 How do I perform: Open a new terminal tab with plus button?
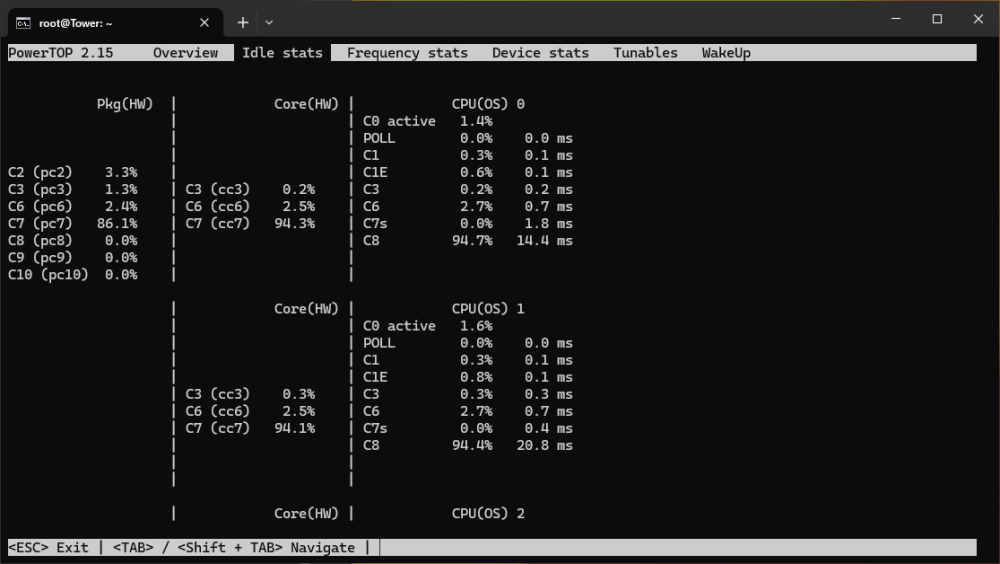pyautogui.click(x=243, y=23)
